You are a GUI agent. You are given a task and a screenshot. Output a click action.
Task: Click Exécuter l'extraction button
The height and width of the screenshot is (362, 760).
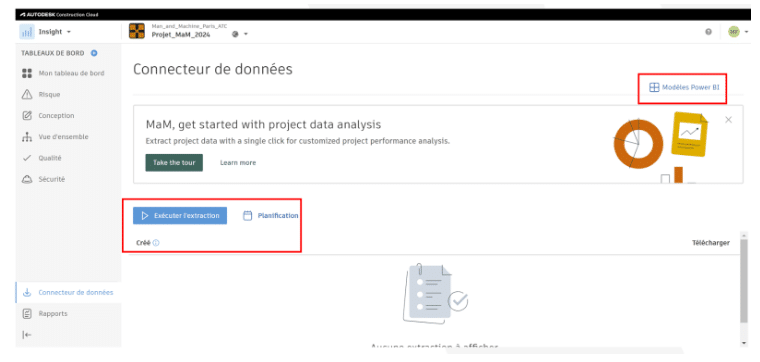click(x=180, y=216)
